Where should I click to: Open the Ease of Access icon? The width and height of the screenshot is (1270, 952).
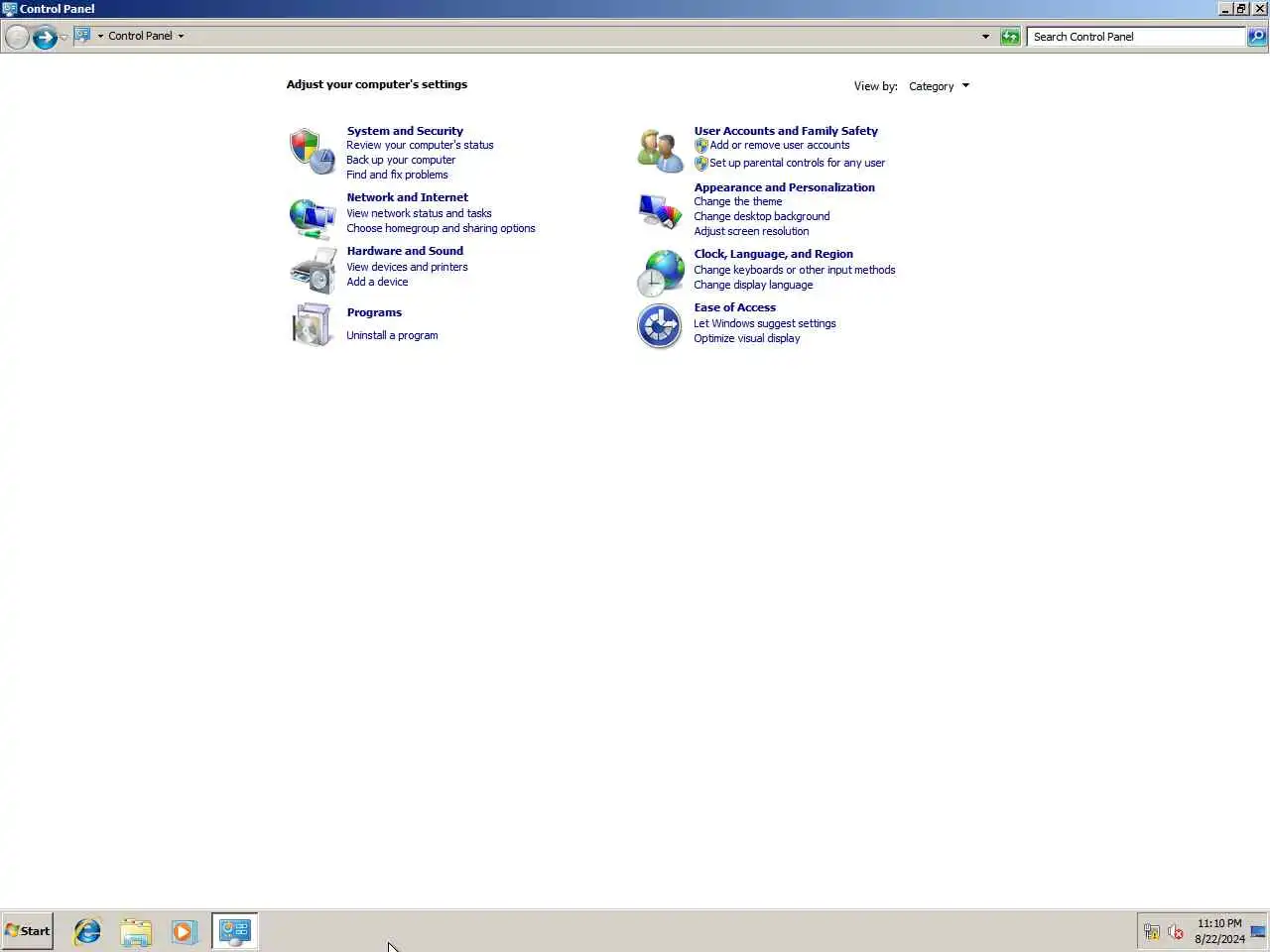pos(660,325)
